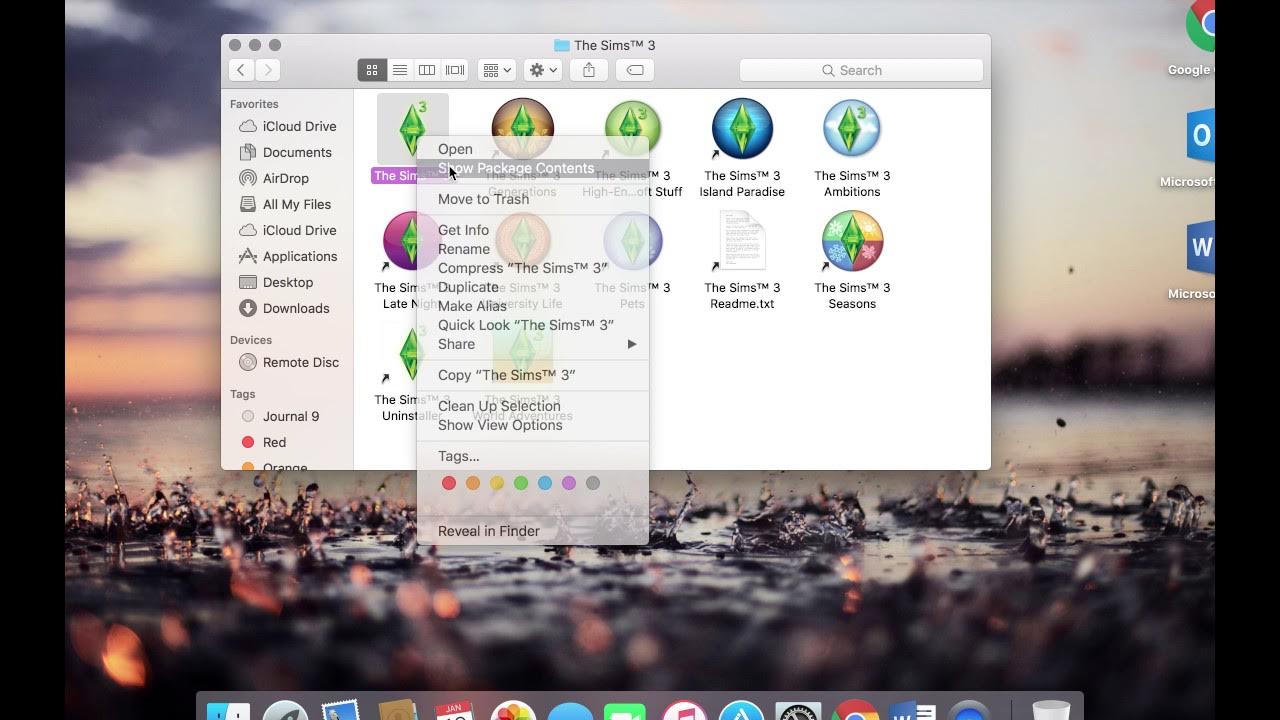Go forward with the Finder forward arrow
Viewport: 1280px width, 720px height.
267,70
